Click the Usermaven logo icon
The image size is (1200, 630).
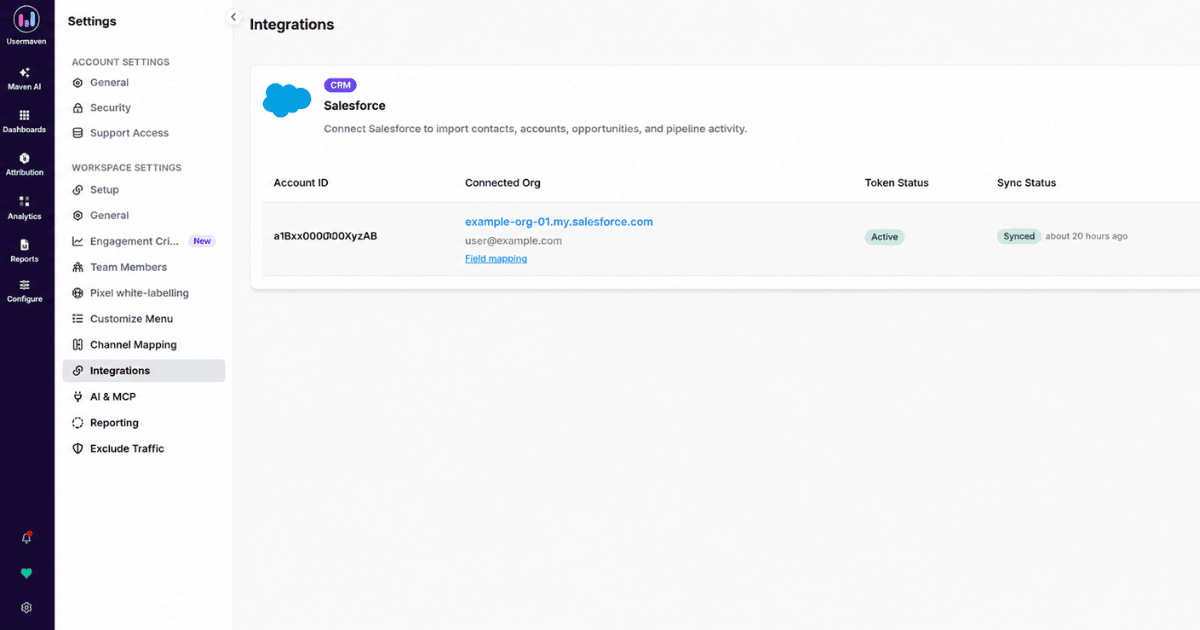(26, 19)
